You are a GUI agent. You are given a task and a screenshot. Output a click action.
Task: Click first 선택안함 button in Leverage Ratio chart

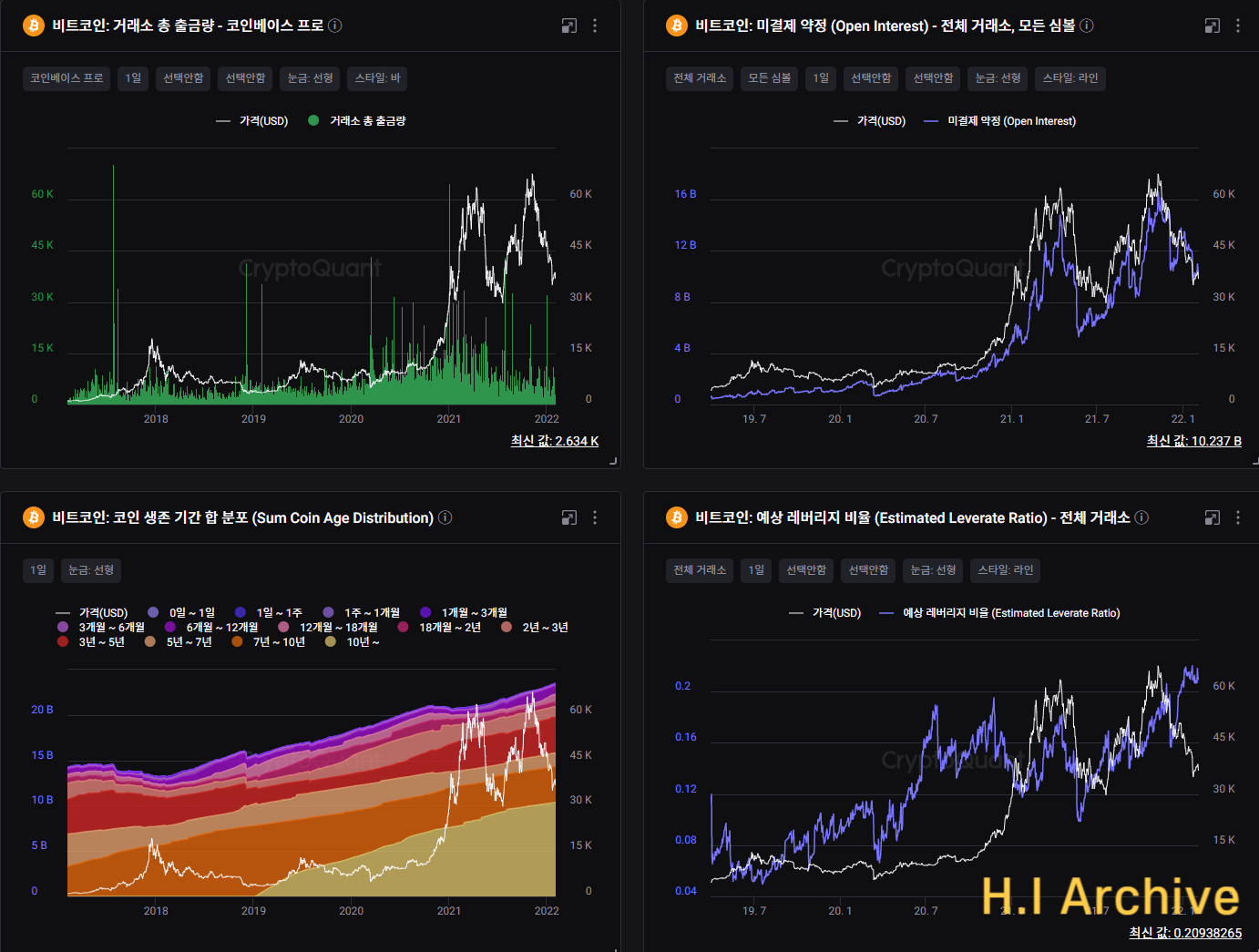point(806,570)
